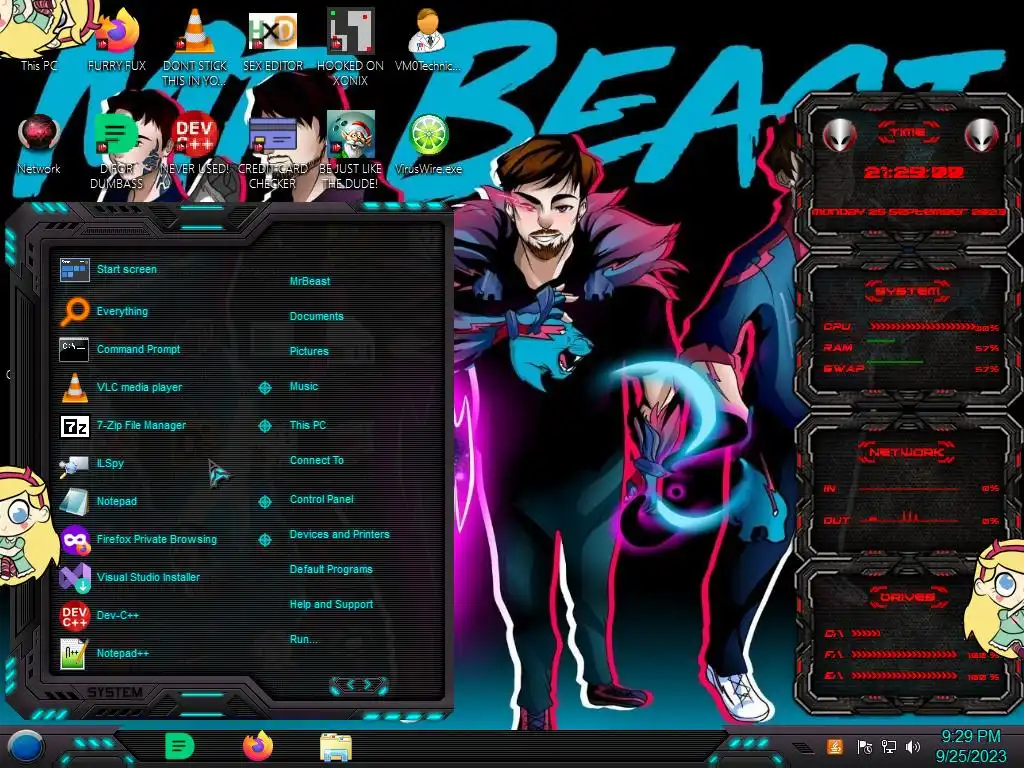This screenshot has width=1024, height=768.
Task: Select Connect To in start menu
Action: click(x=316, y=460)
